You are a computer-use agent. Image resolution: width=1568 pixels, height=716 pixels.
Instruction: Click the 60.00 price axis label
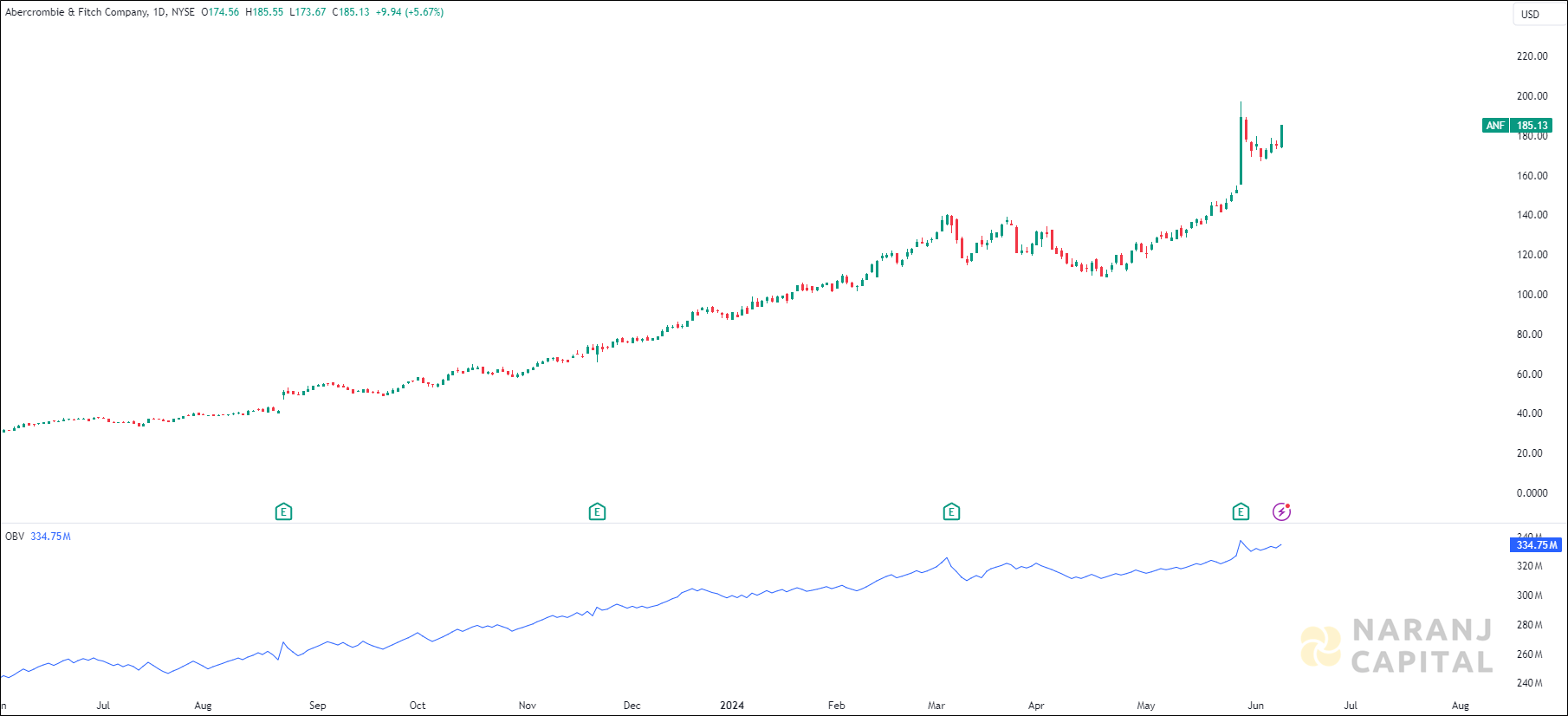click(x=1529, y=374)
